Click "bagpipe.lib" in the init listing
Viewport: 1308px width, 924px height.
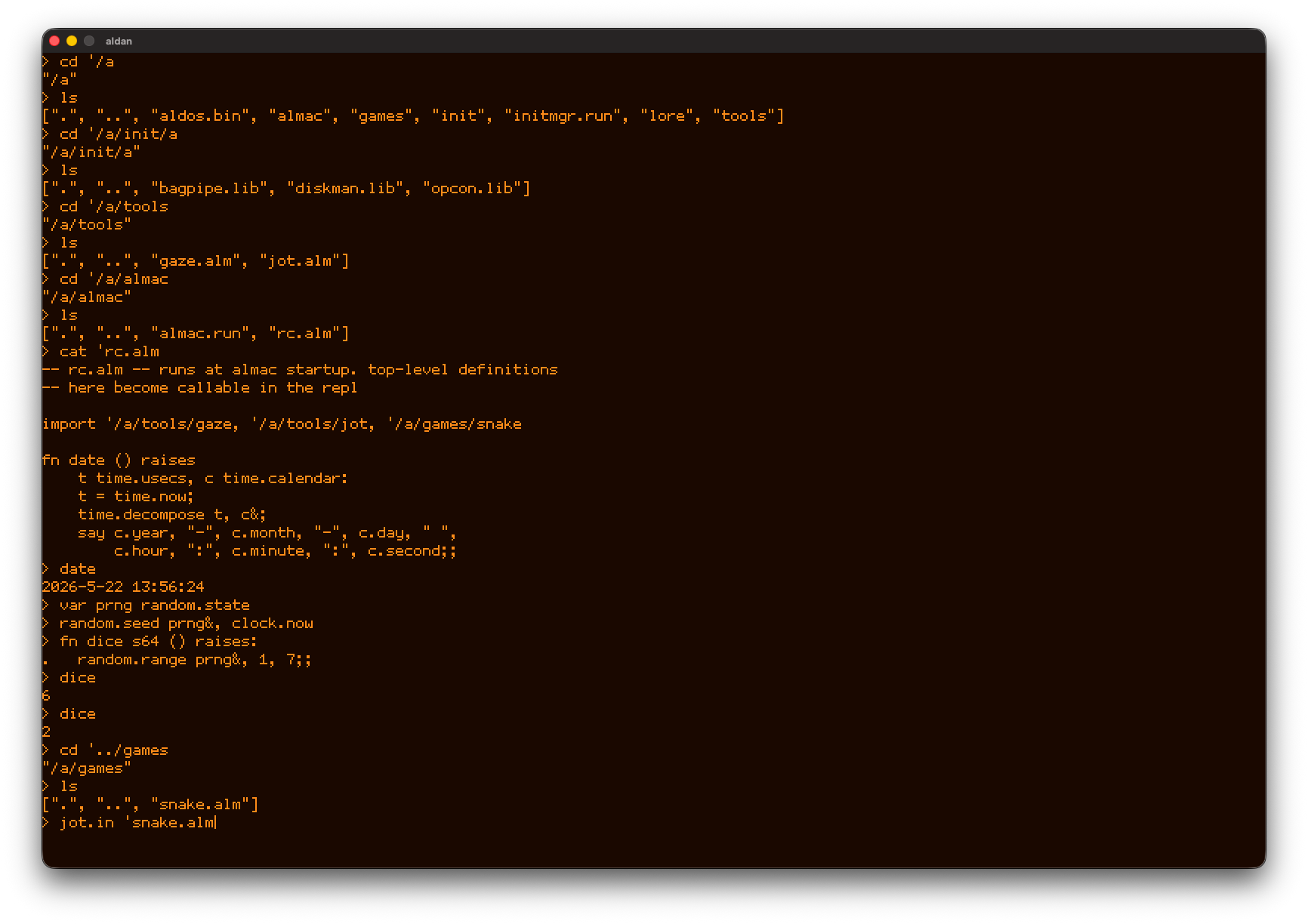tap(209, 188)
